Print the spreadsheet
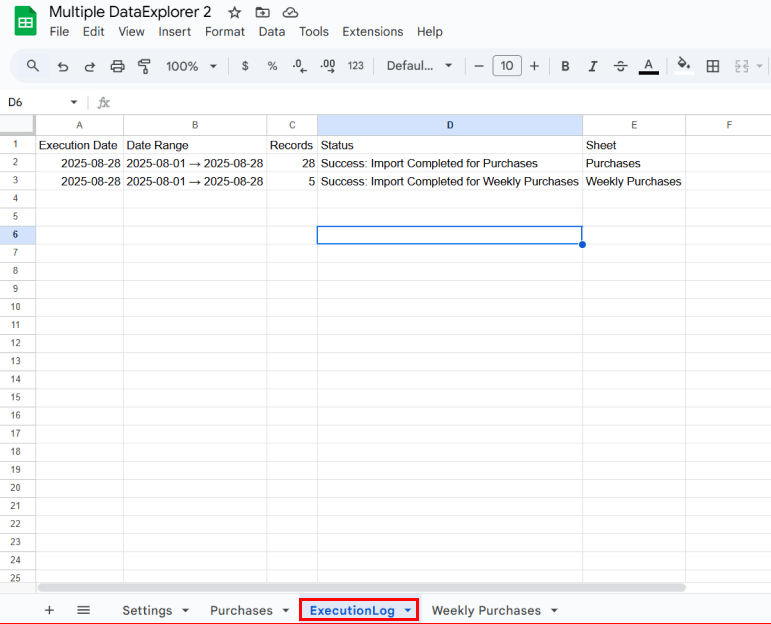The height and width of the screenshot is (624, 771). pos(117,66)
